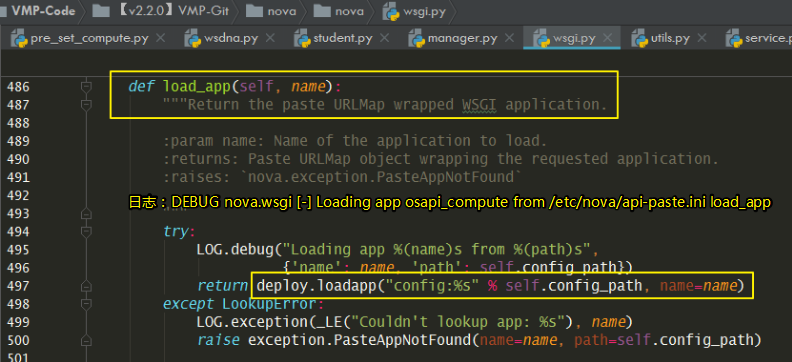
Task: Switch to the wsdna.py tab
Action: point(231,38)
